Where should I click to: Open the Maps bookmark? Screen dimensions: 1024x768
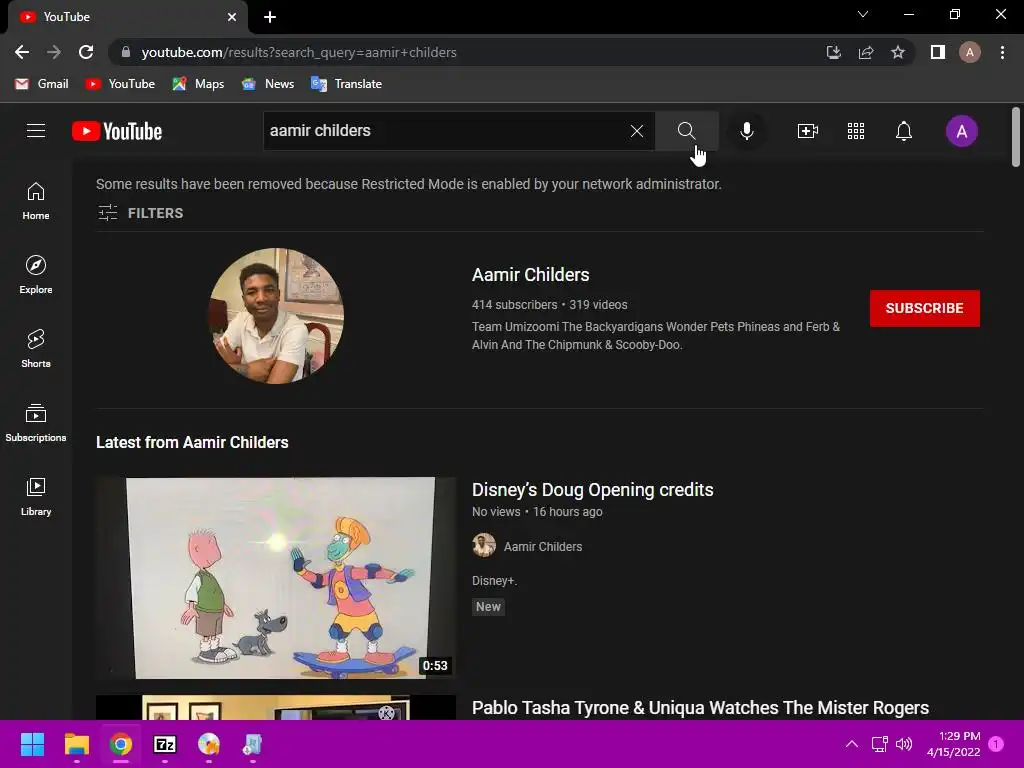tap(198, 84)
